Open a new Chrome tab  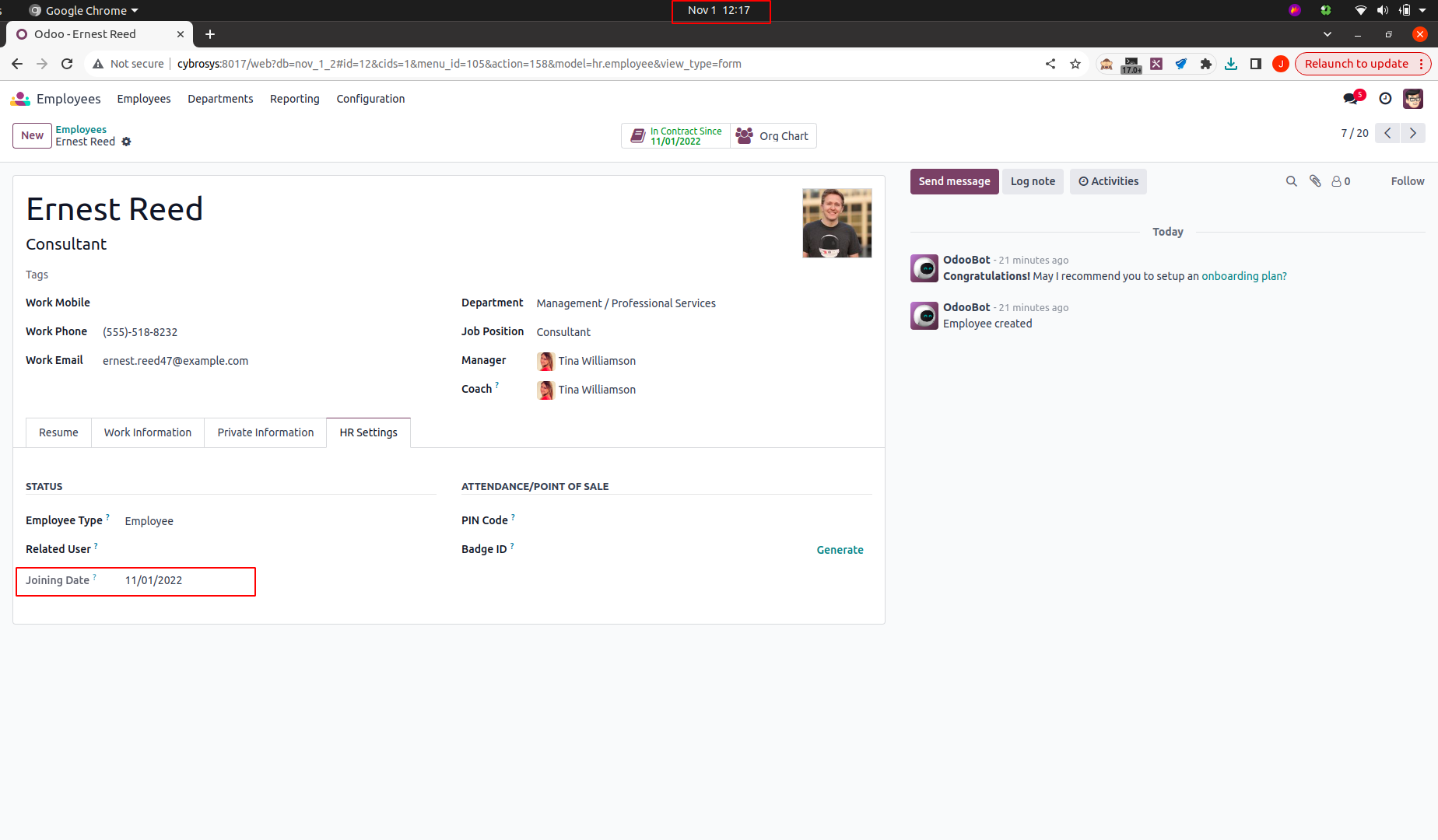coord(210,34)
